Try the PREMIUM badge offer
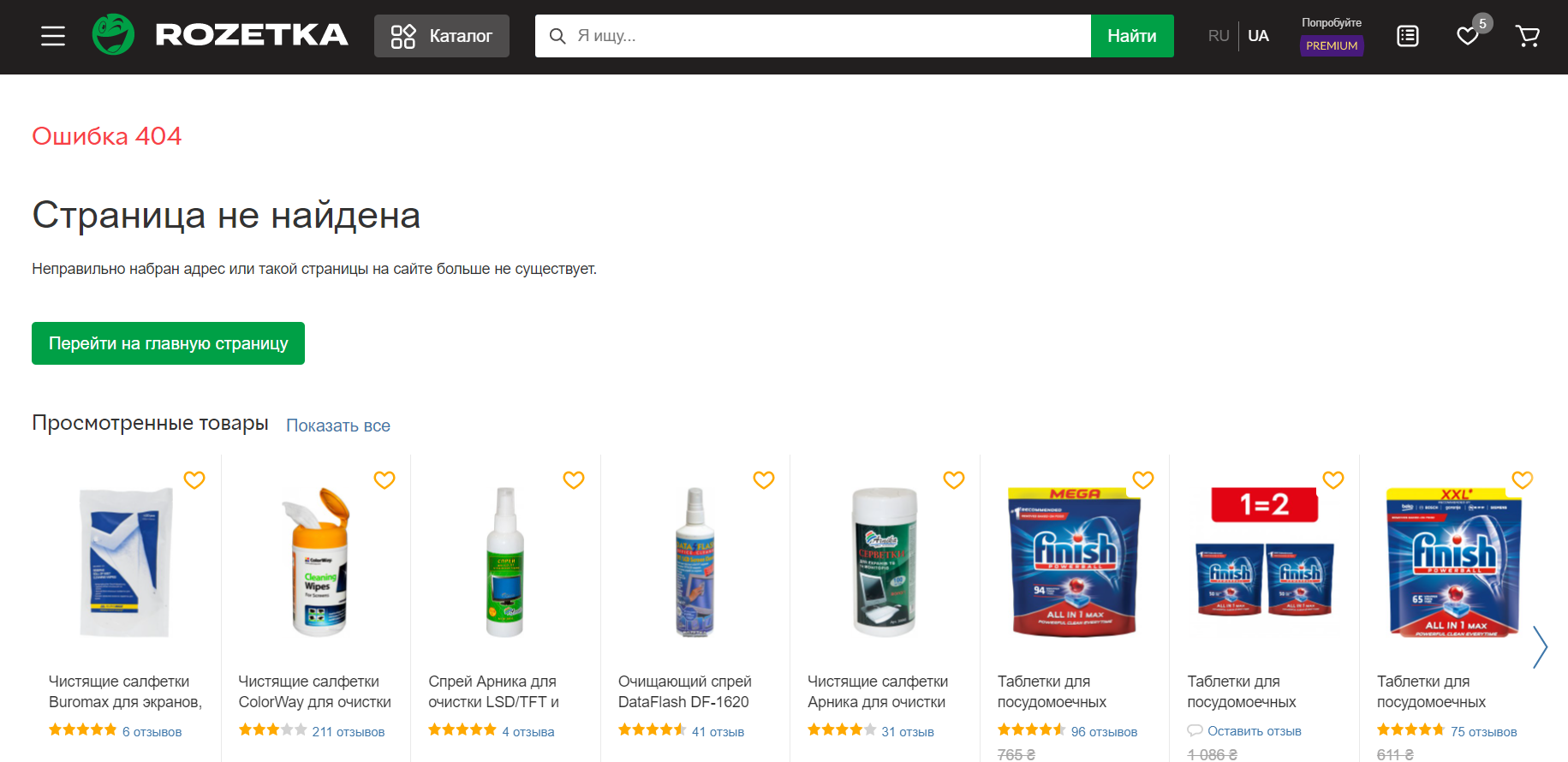 (1332, 45)
